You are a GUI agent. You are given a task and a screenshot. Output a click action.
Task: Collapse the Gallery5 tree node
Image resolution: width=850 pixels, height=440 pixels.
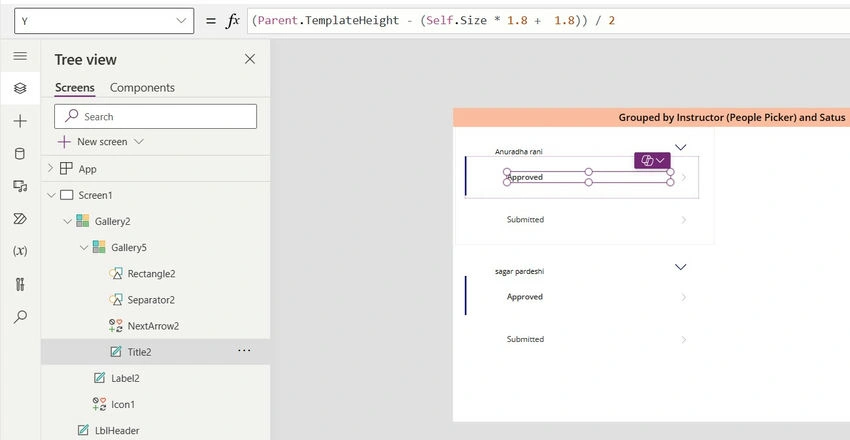pos(84,248)
